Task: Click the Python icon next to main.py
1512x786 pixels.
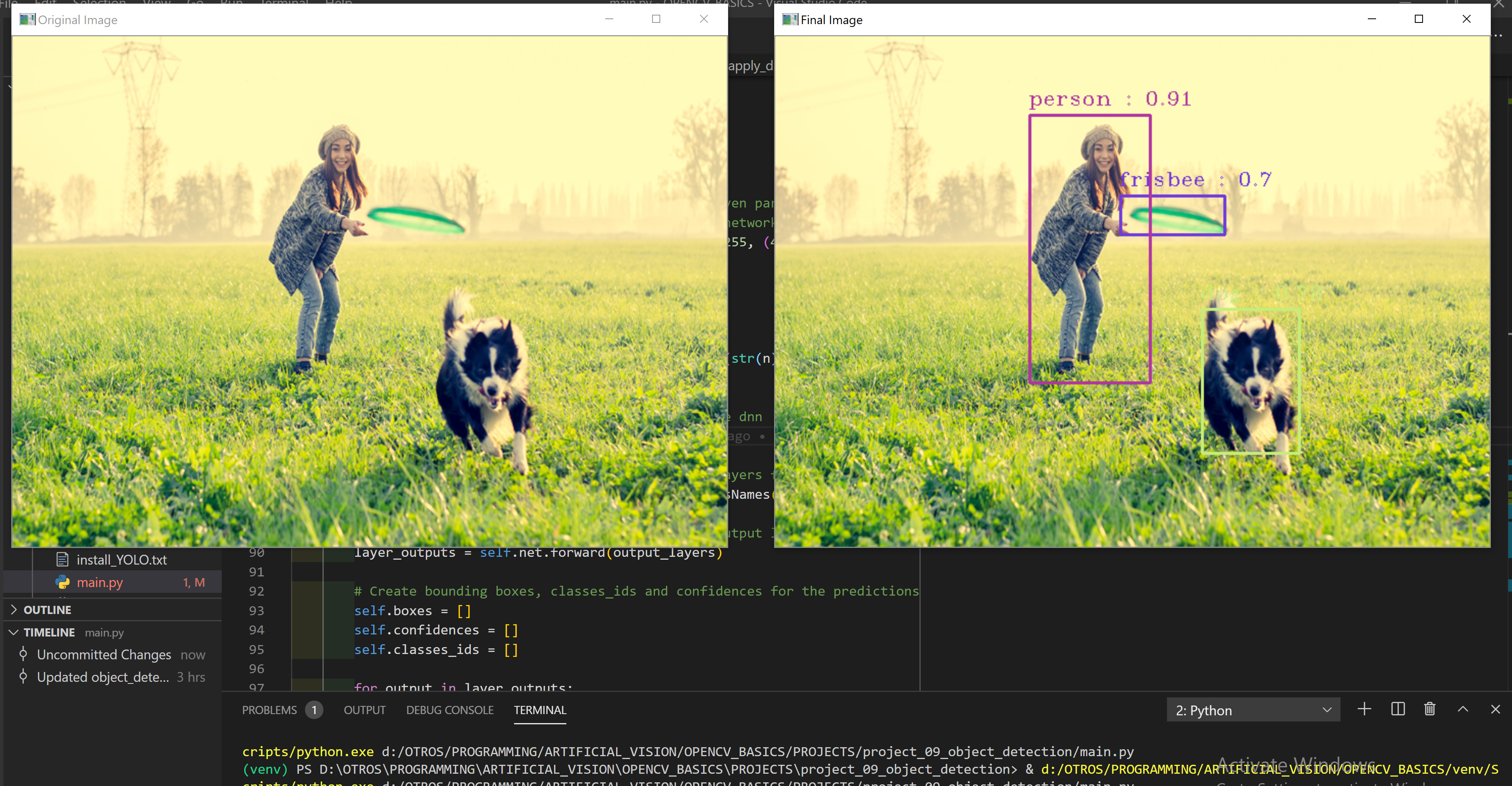Action: click(x=62, y=583)
